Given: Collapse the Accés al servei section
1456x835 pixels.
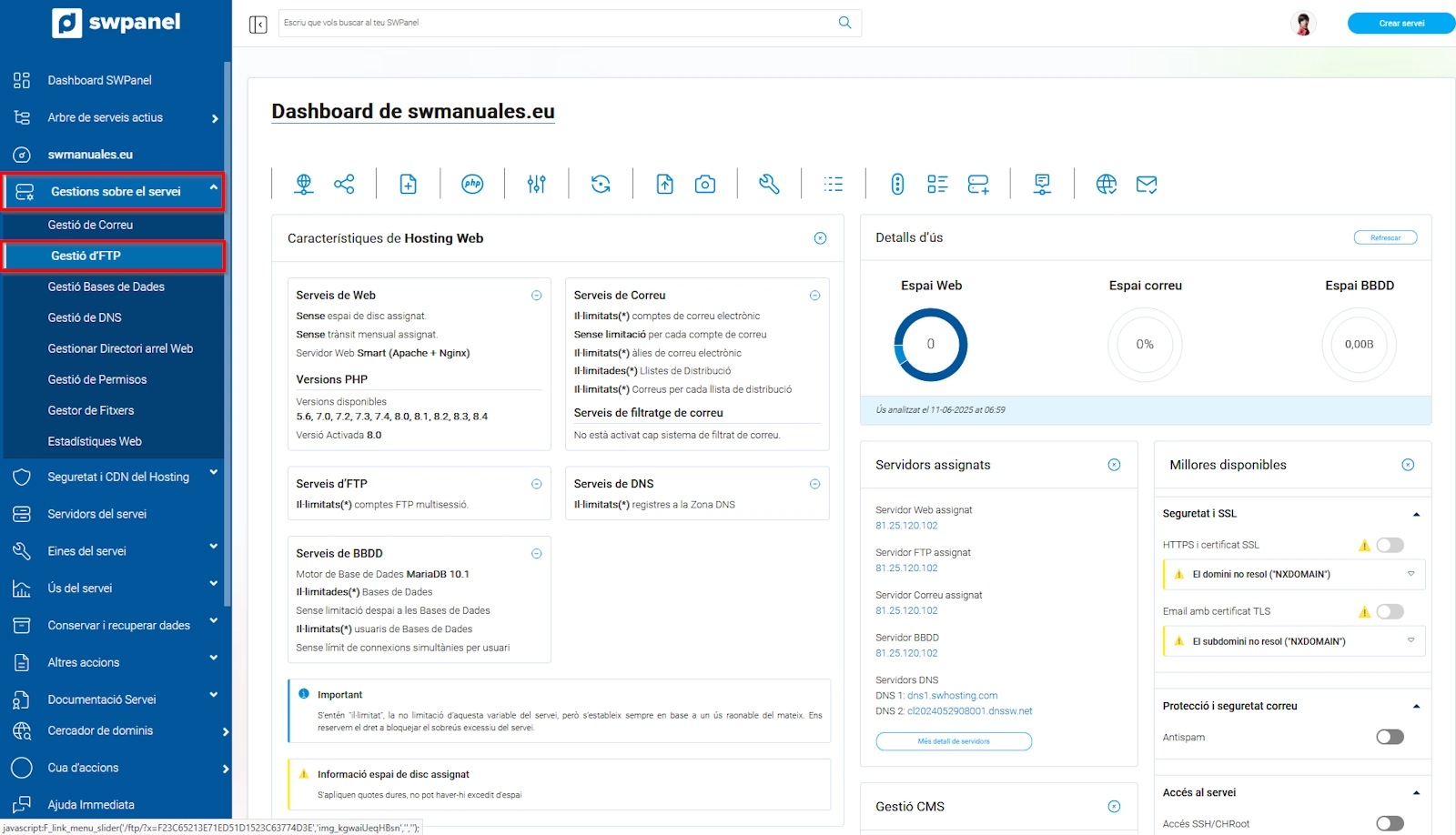Looking at the screenshot, I should click(1416, 793).
